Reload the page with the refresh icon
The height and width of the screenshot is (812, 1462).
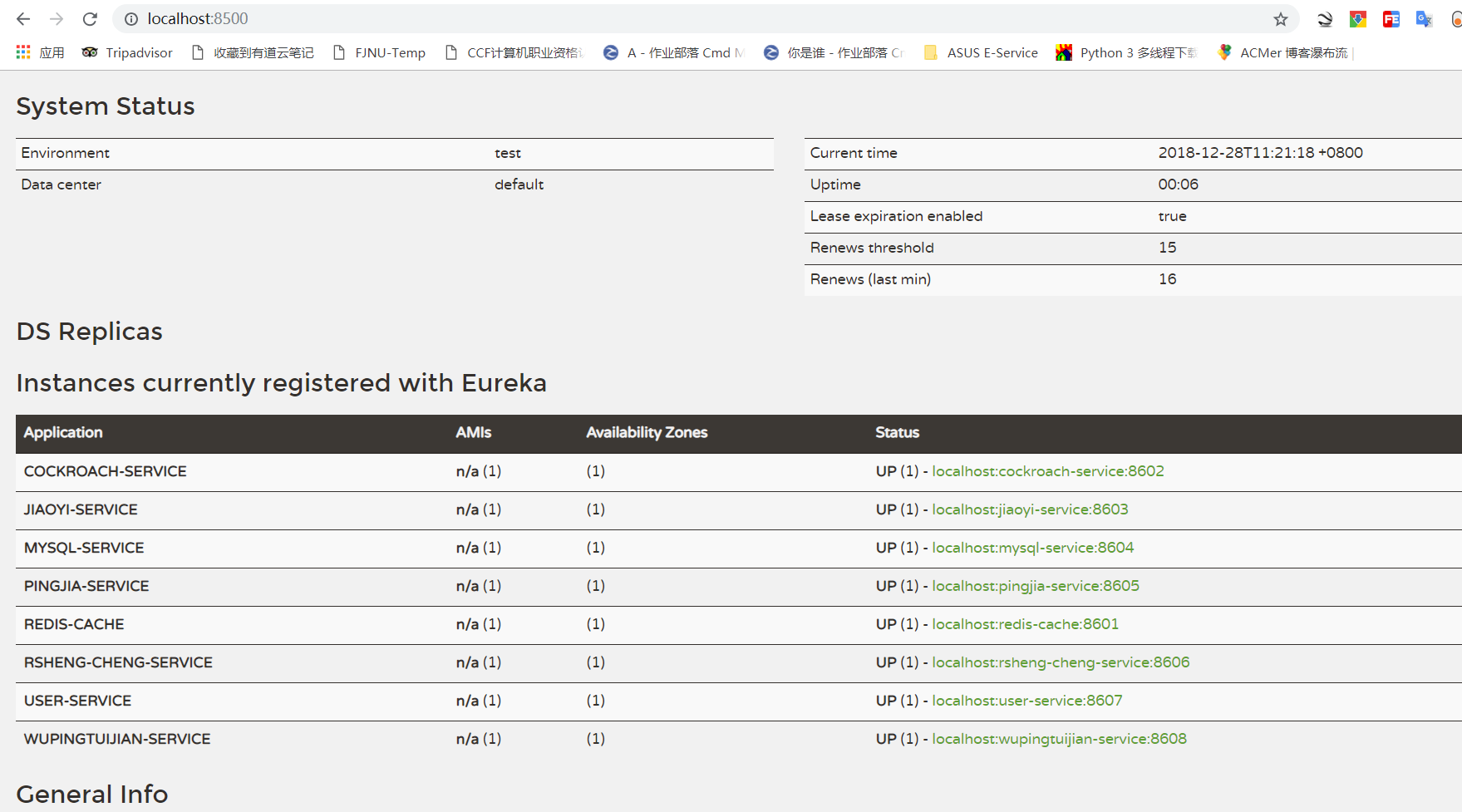point(90,19)
